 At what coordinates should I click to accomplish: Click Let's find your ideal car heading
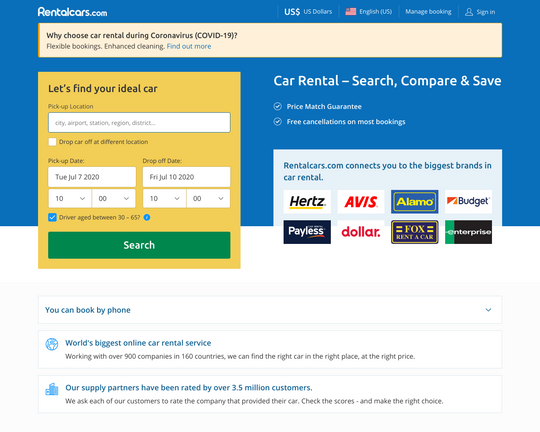tap(103, 89)
